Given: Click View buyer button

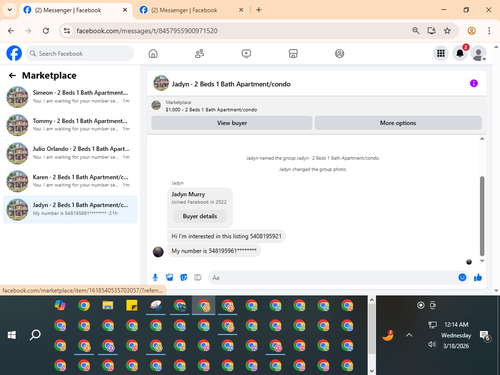Looking at the screenshot, I should (x=232, y=123).
